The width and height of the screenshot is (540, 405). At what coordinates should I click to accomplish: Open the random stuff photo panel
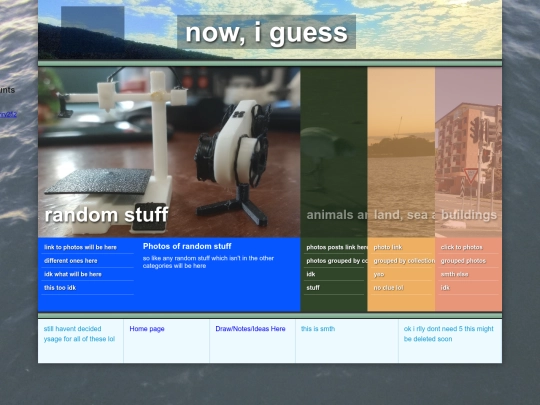pos(169,152)
